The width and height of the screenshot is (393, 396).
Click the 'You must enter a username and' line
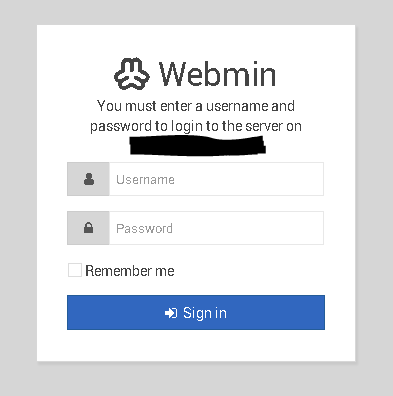click(x=196, y=106)
